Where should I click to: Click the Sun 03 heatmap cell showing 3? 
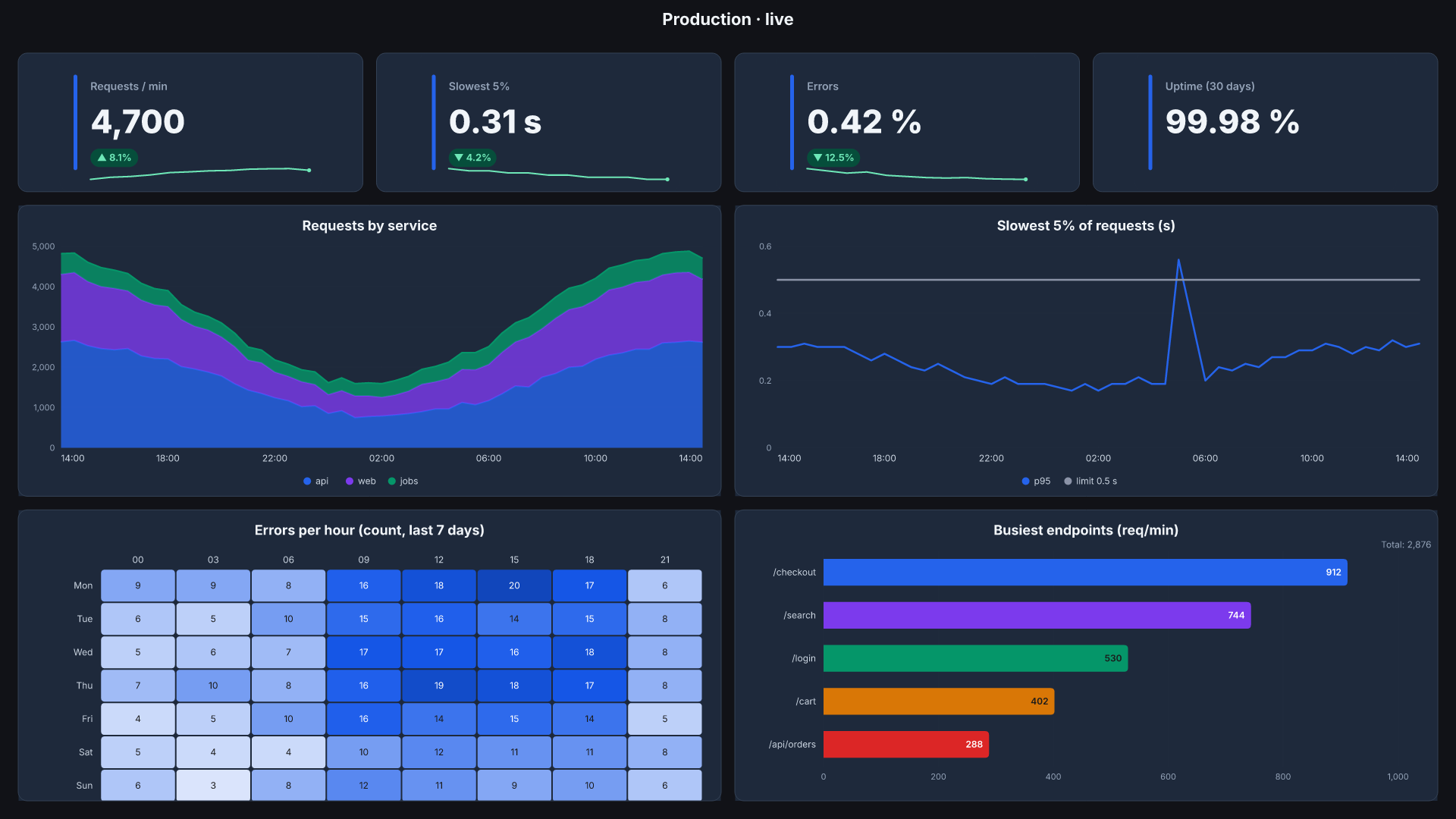tap(213, 786)
